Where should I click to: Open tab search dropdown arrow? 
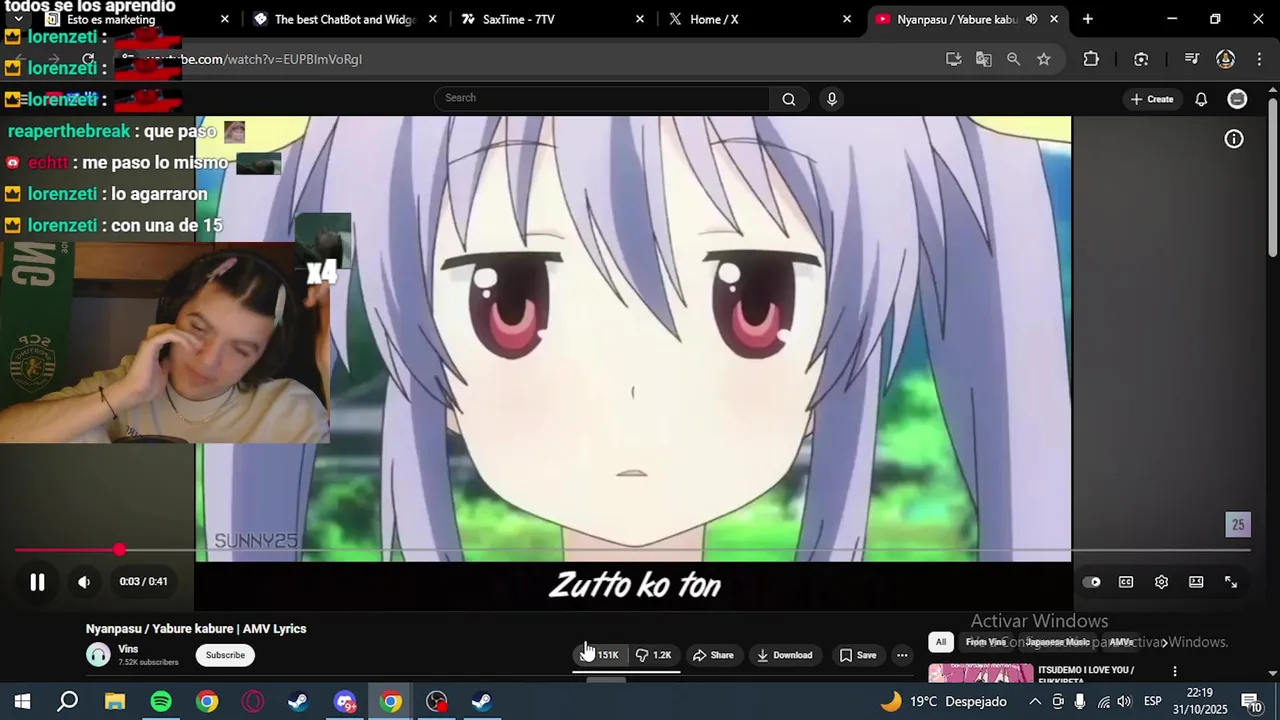18,19
